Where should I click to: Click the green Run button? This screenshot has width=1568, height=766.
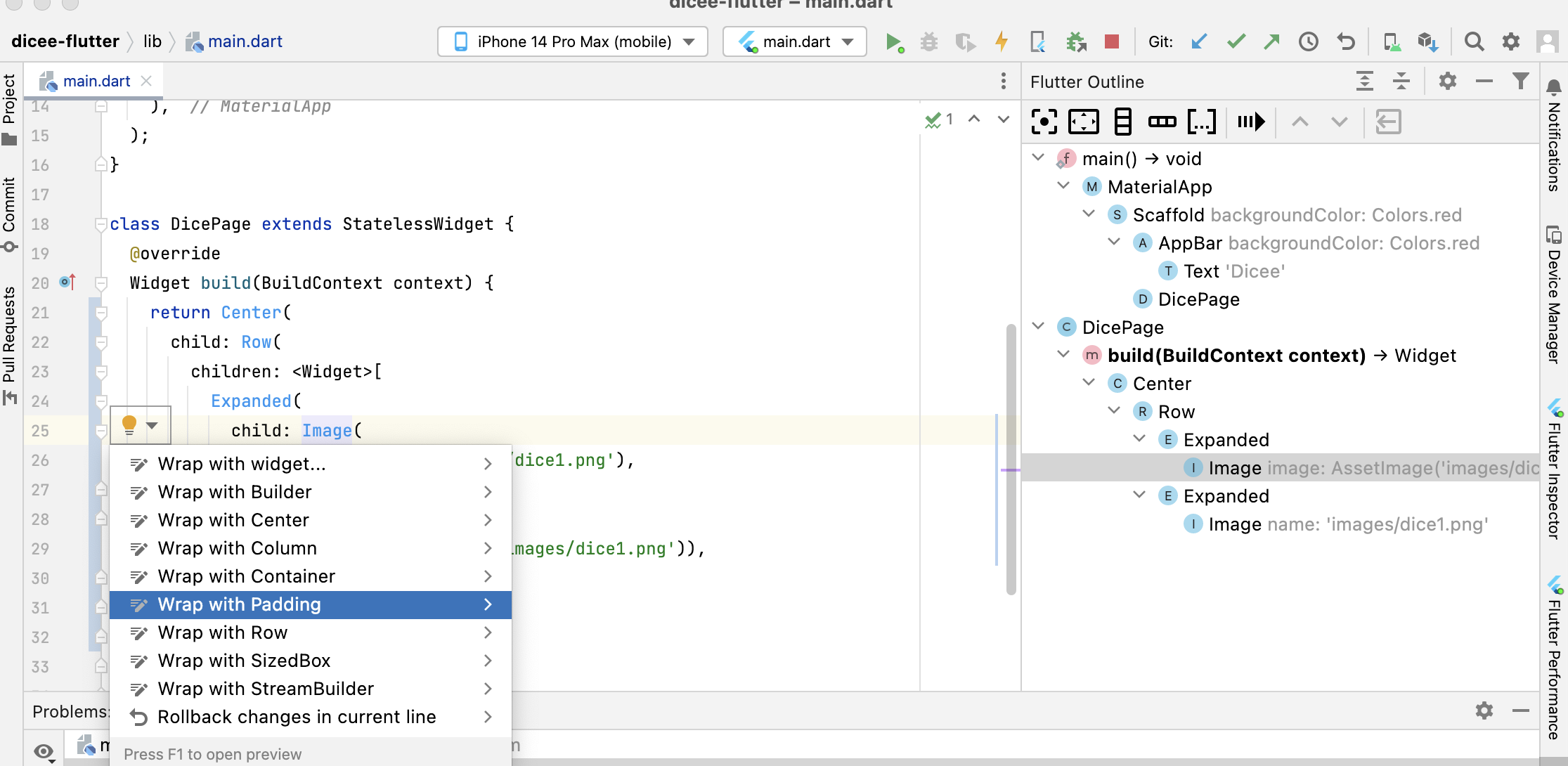coord(893,42)
